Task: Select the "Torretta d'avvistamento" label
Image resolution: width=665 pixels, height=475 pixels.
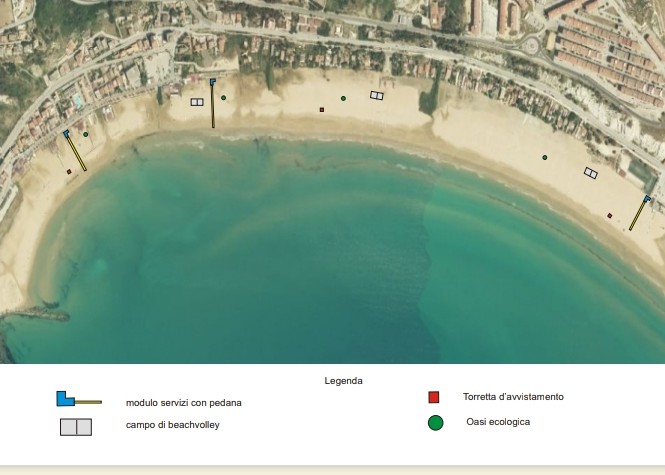Action: point(513,397)
